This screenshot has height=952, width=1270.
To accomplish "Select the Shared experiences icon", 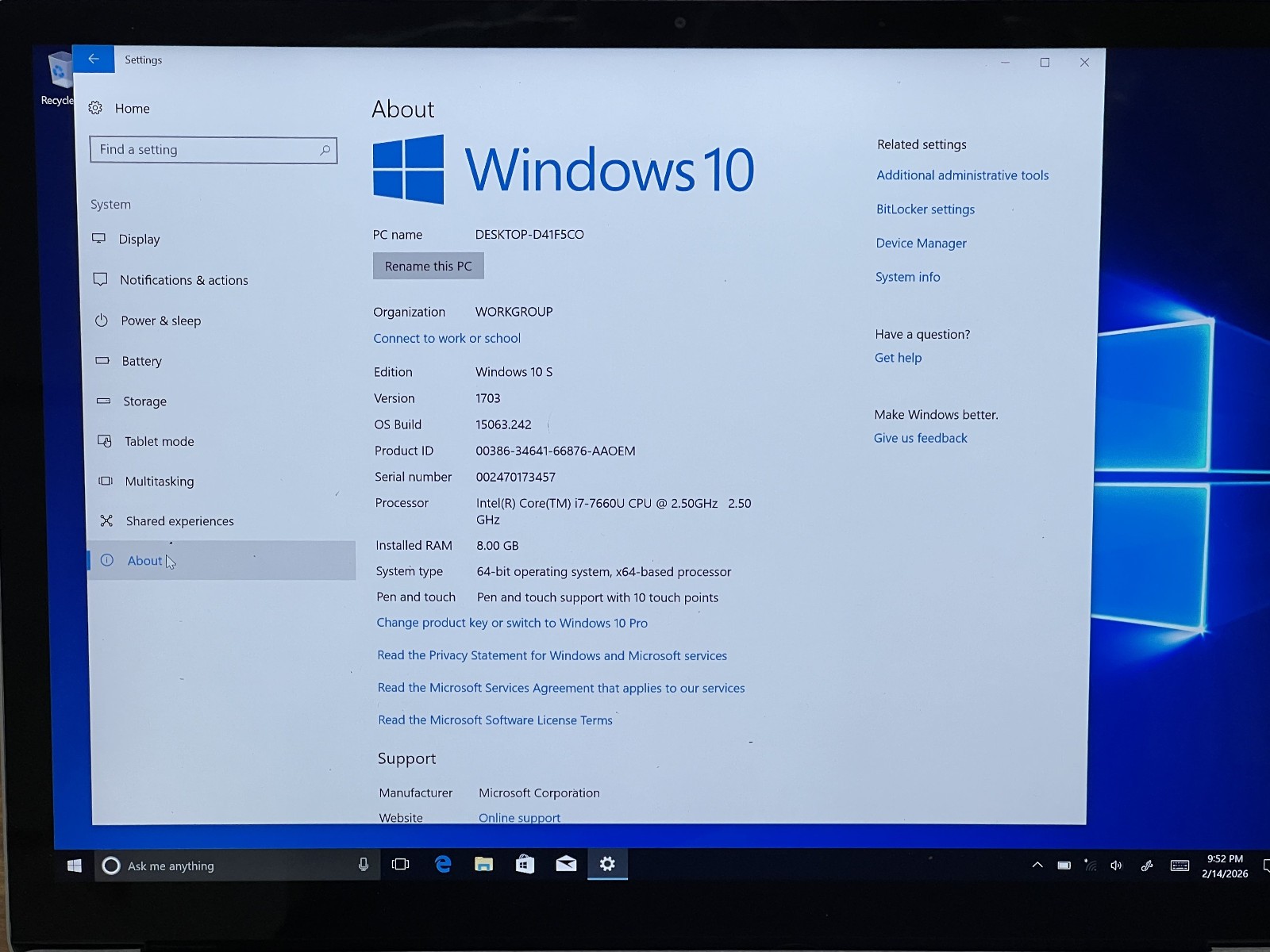I will point(106,520).
